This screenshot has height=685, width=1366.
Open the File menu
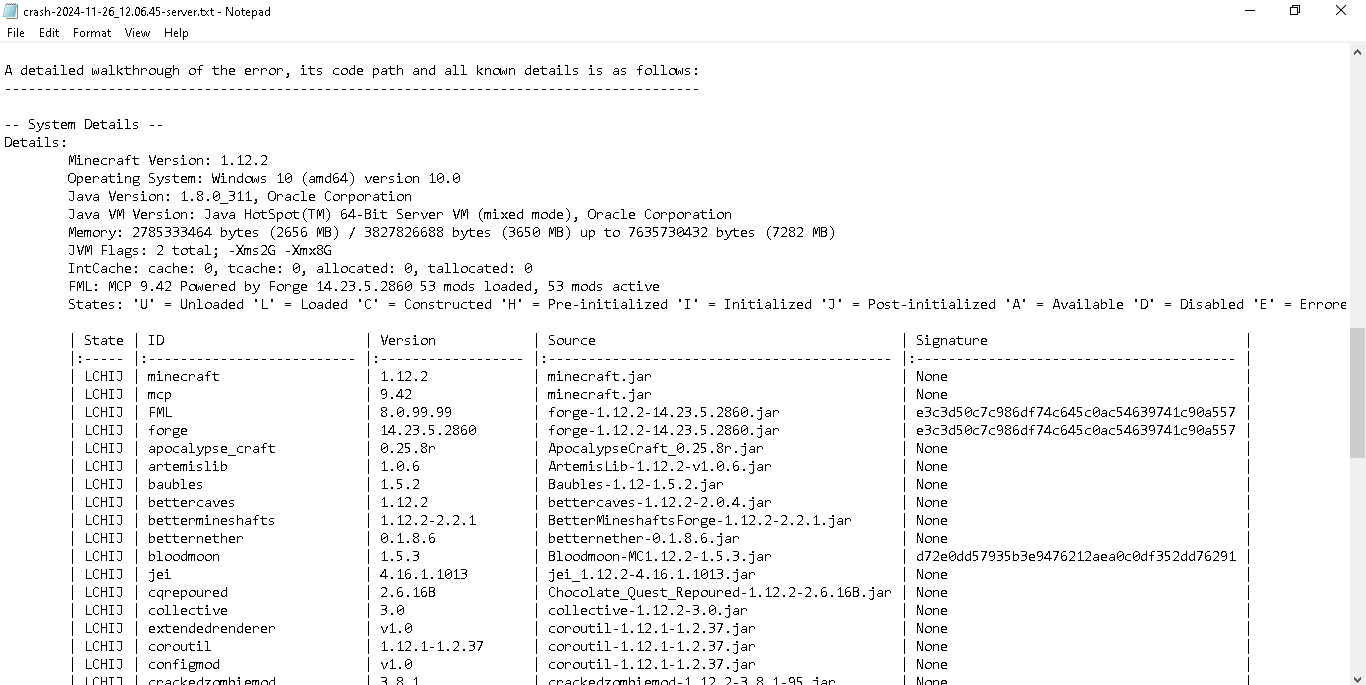coord(16,33)
